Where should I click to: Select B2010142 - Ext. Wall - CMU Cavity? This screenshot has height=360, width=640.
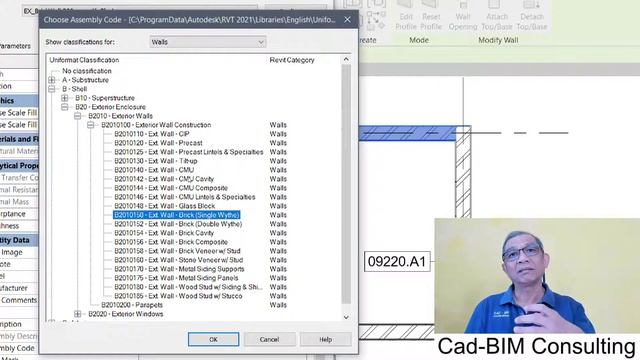click(164, 179)
